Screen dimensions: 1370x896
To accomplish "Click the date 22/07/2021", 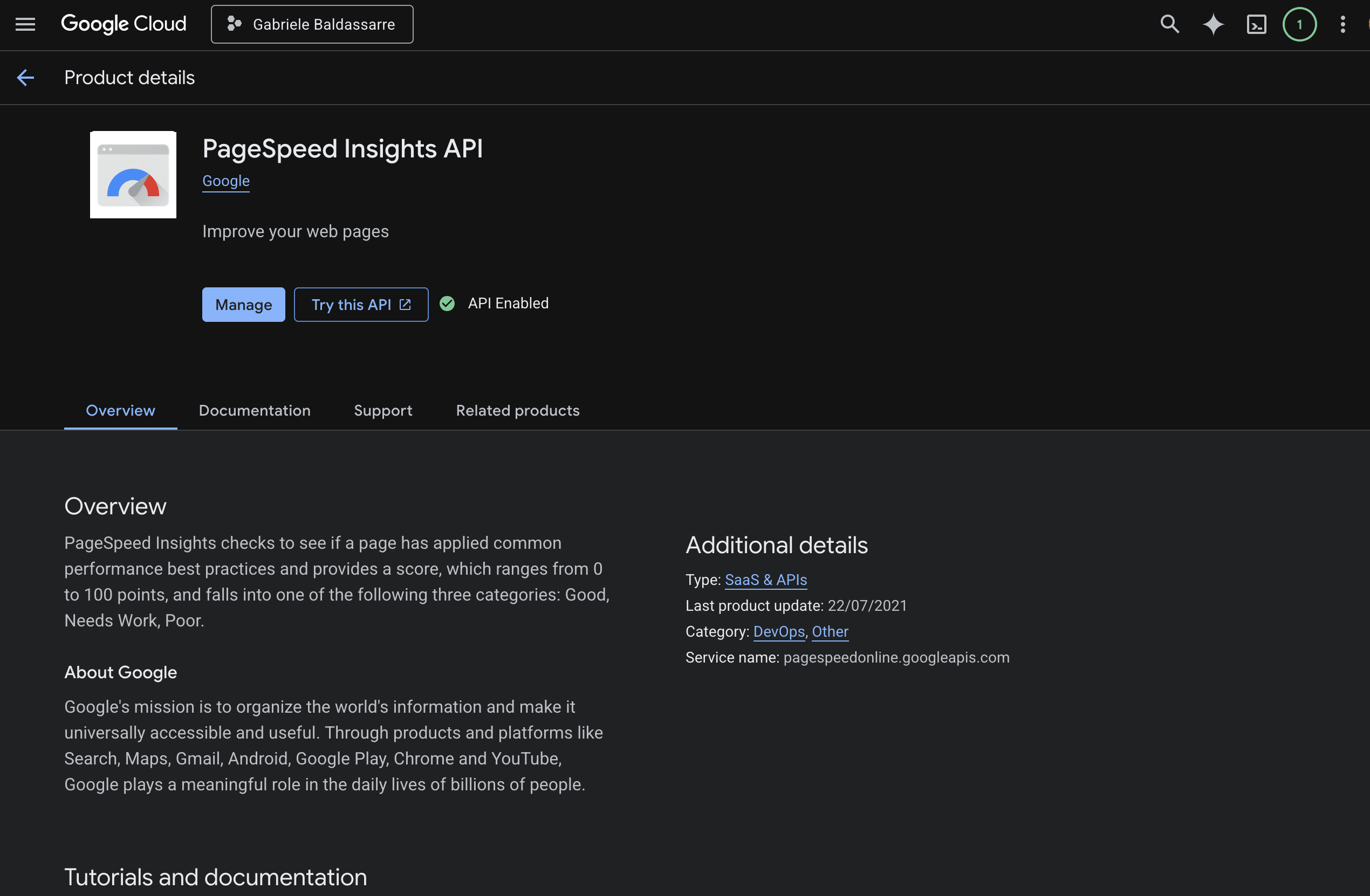I will [x=867, y=606].
